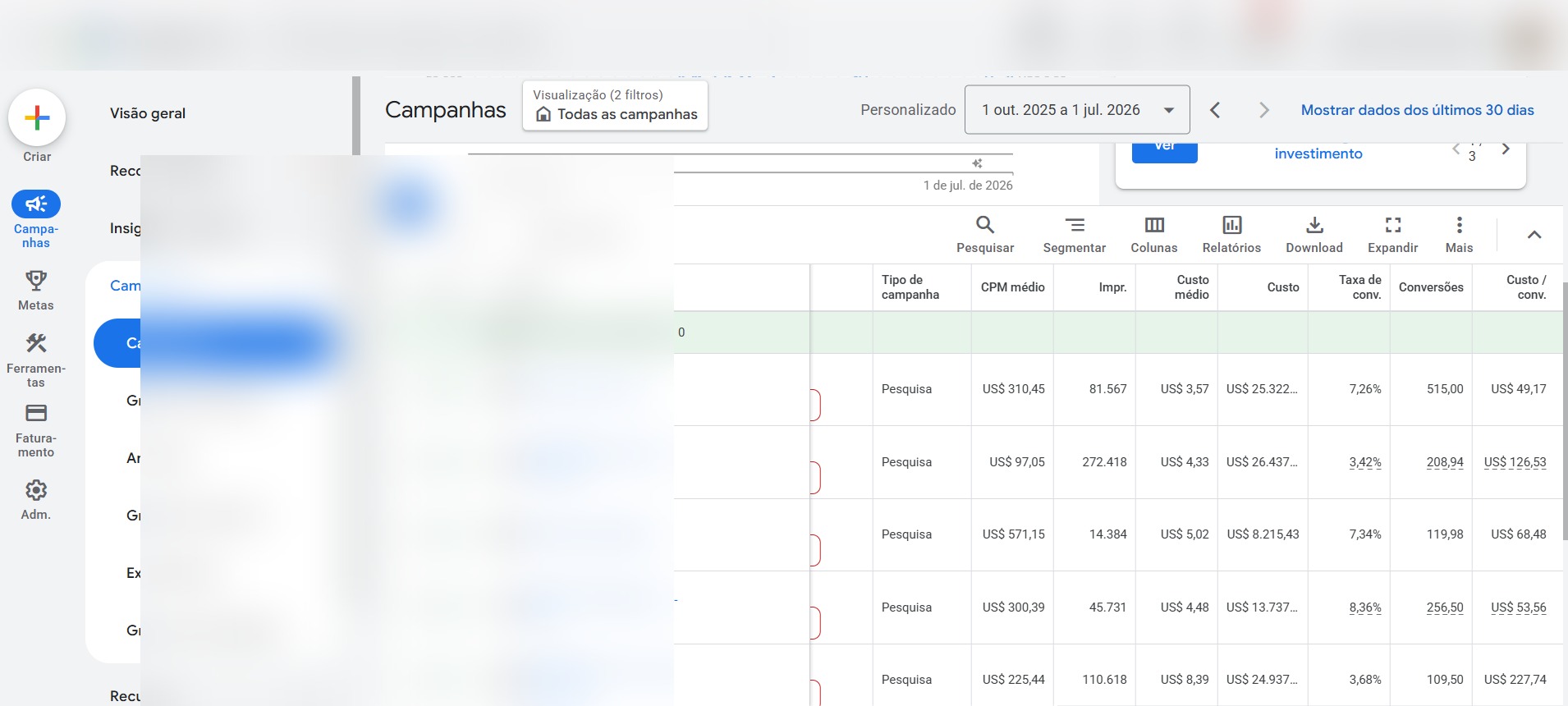1568x706 pixels.
Task: Click Mostrar dados dos últimos 30 dias
Action: tap(1417, 110)
